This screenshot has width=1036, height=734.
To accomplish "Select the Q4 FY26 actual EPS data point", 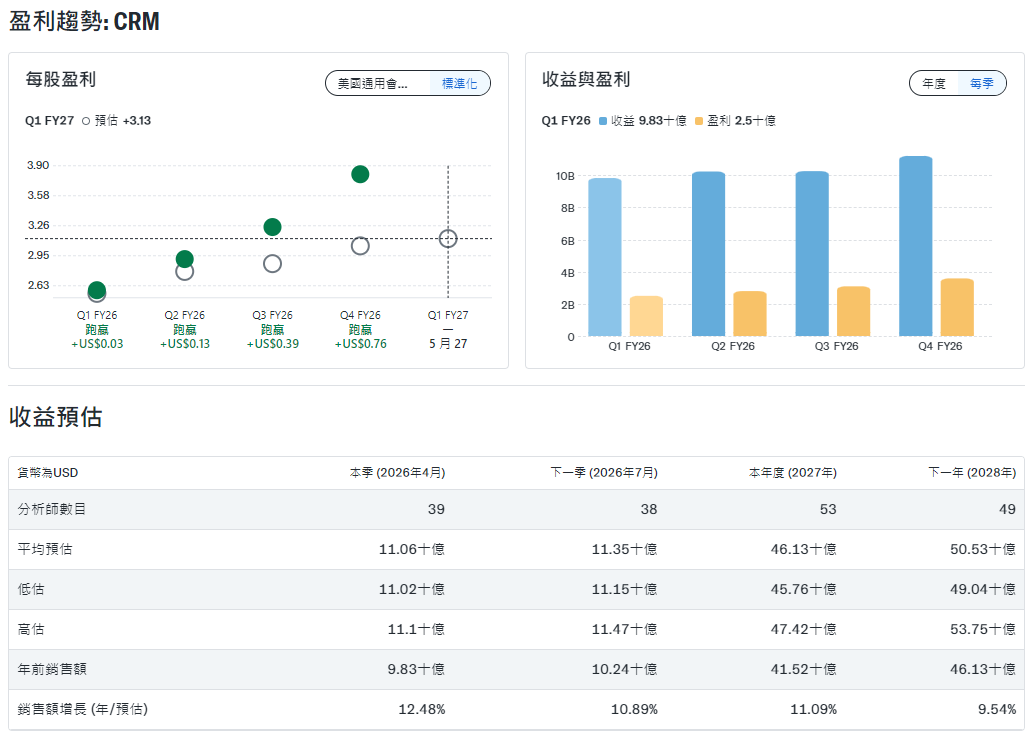I will [x=360, y=174].
